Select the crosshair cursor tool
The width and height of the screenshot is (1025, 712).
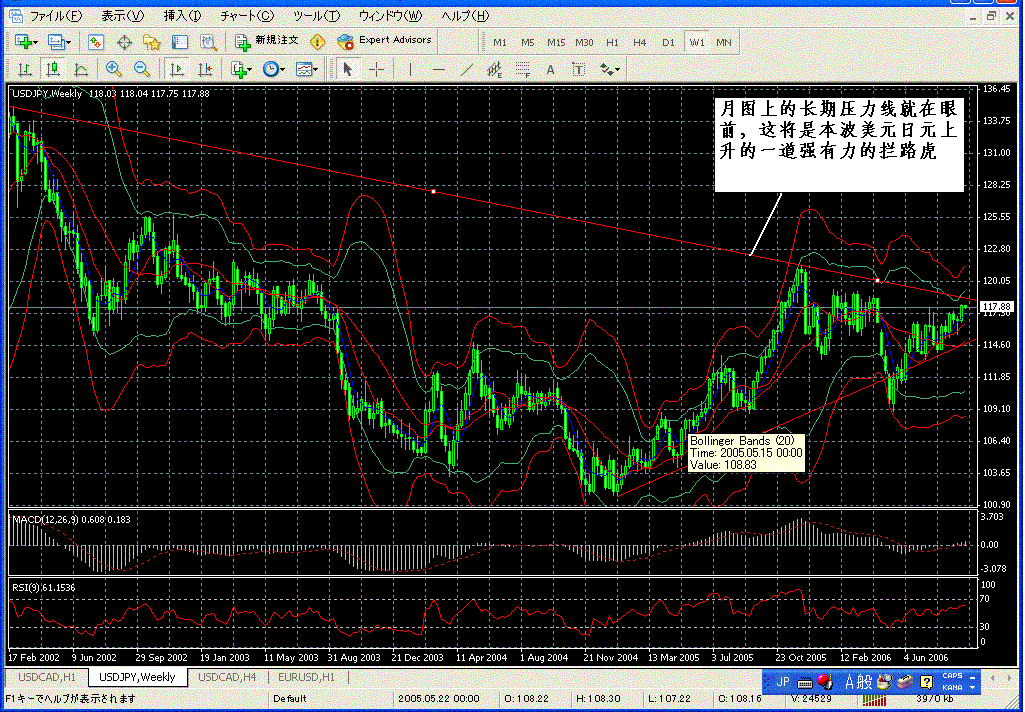click(376, 69)
